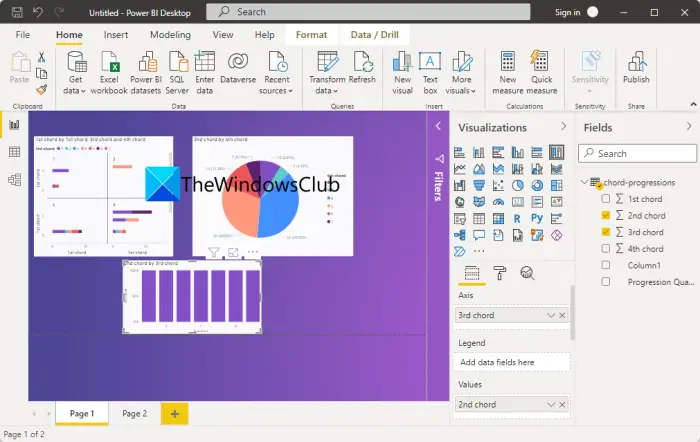Open the File menu
The image size is (700, 442).
23,35
